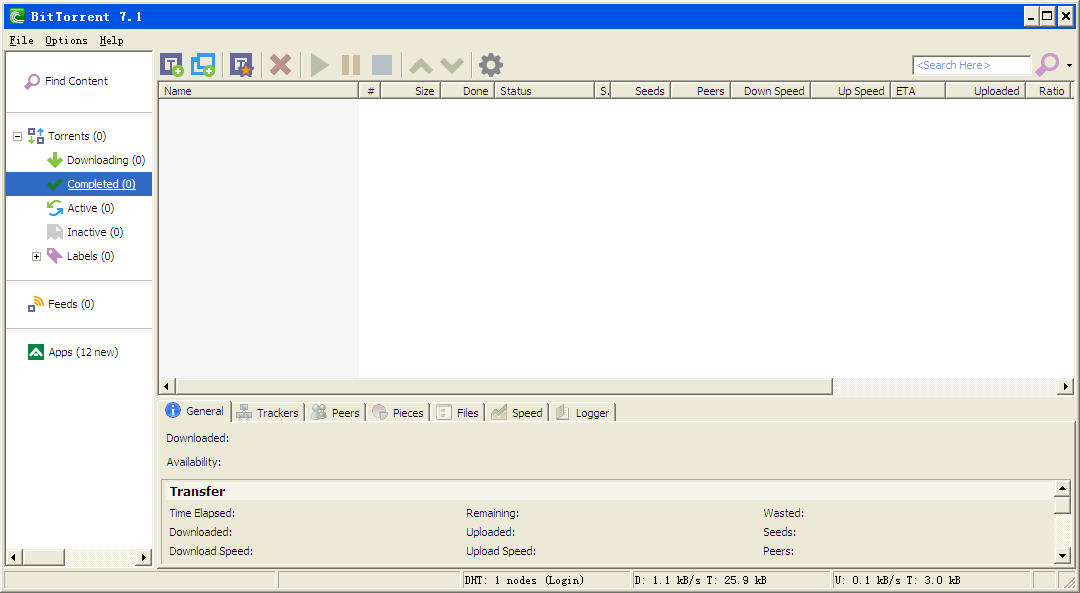
Task: Sort by the ETA column header
Action: point(917,91)
